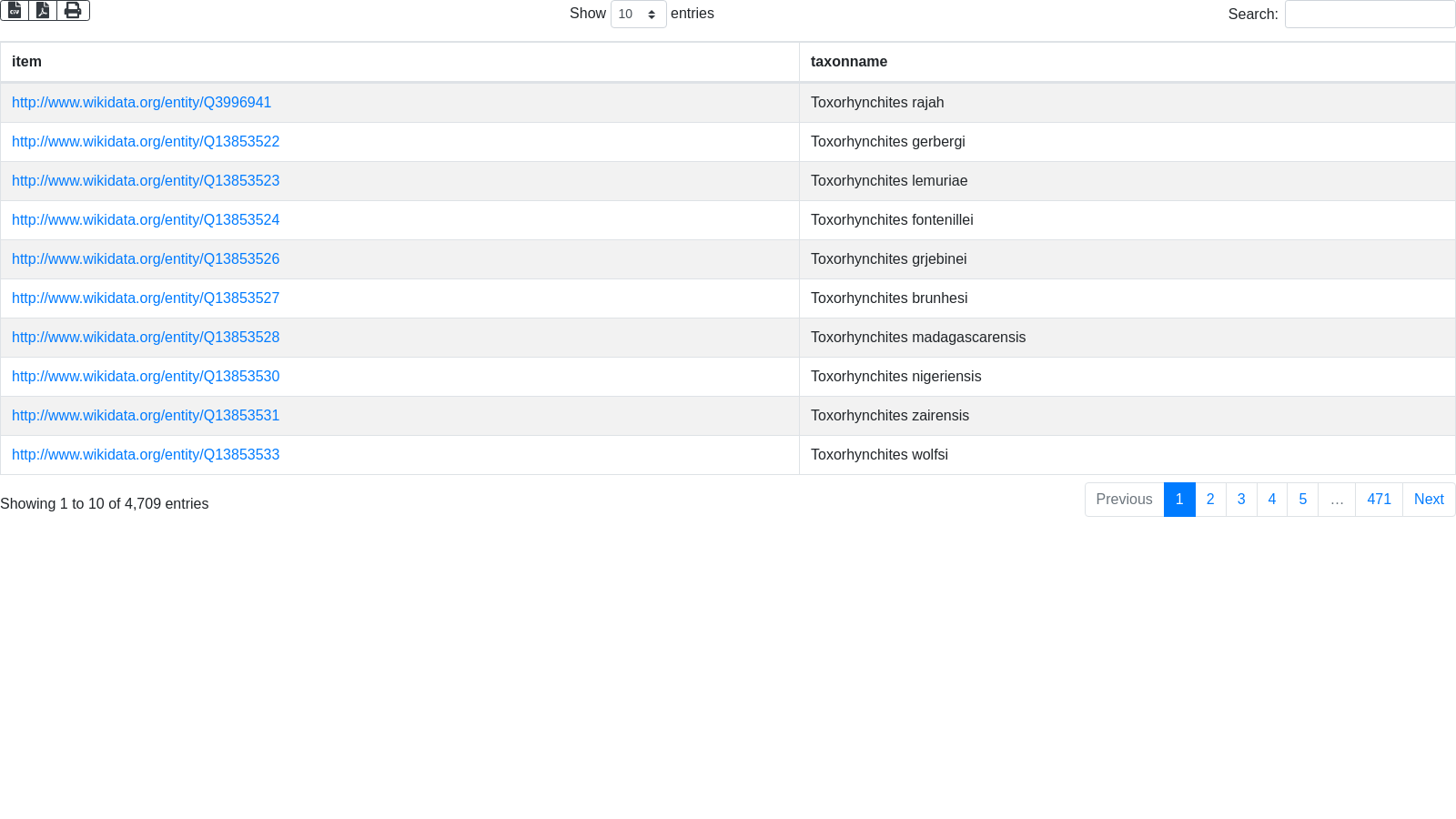Open Wikidata entity Q13853522 link
Image resolution: width=1456 pixels, height=819 pixels.
coord(146,142)
